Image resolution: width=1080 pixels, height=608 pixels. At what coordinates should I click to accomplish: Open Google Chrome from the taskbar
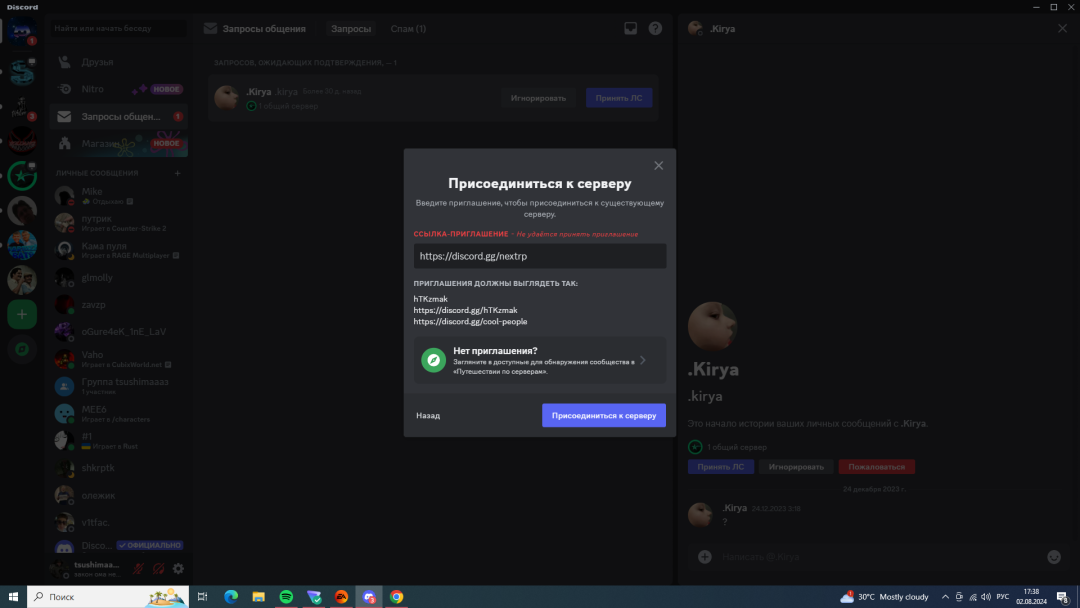pos(397,597)
